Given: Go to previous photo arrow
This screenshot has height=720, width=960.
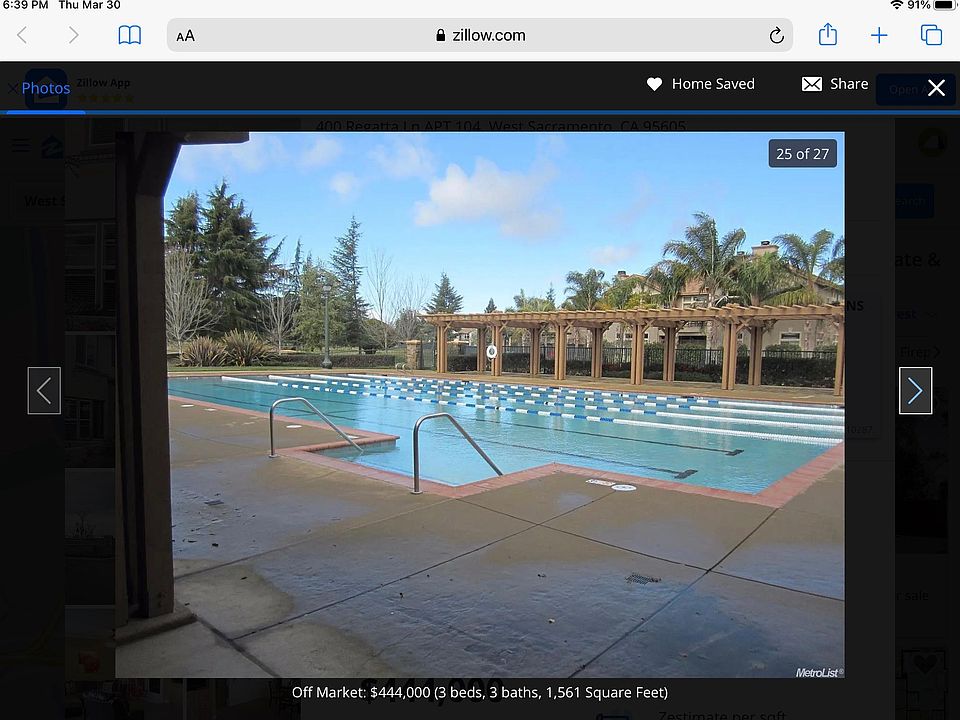Looking at the screenshot, I should click(x=44, y=391).
